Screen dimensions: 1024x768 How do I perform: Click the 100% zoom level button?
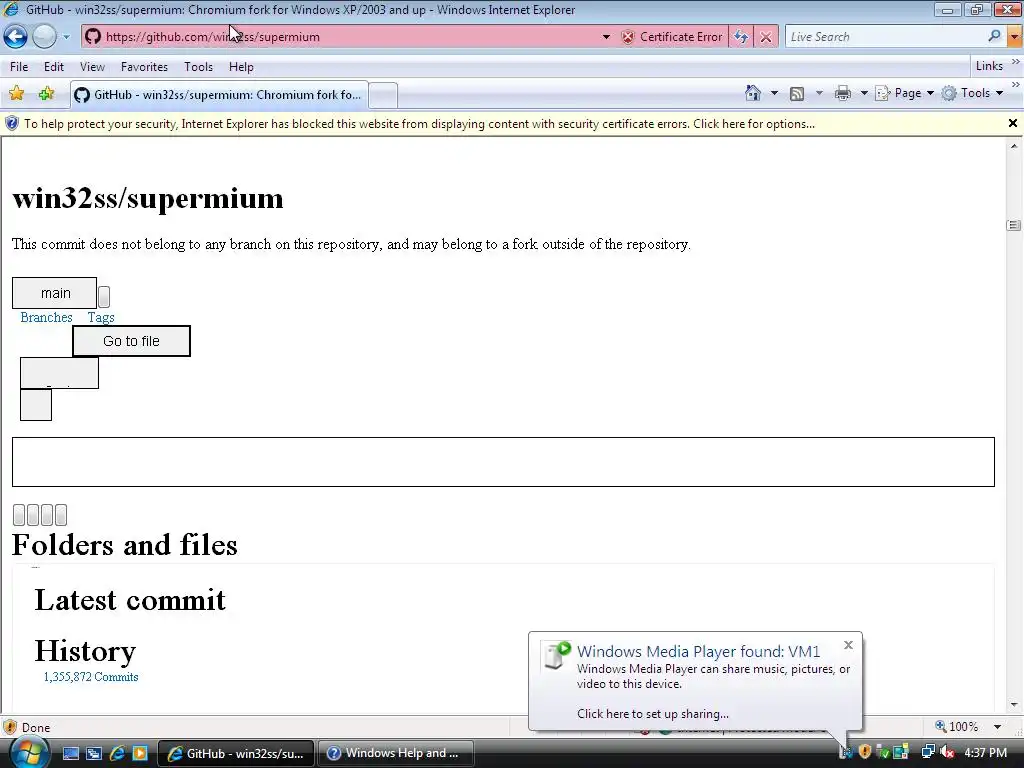[957, 726]
